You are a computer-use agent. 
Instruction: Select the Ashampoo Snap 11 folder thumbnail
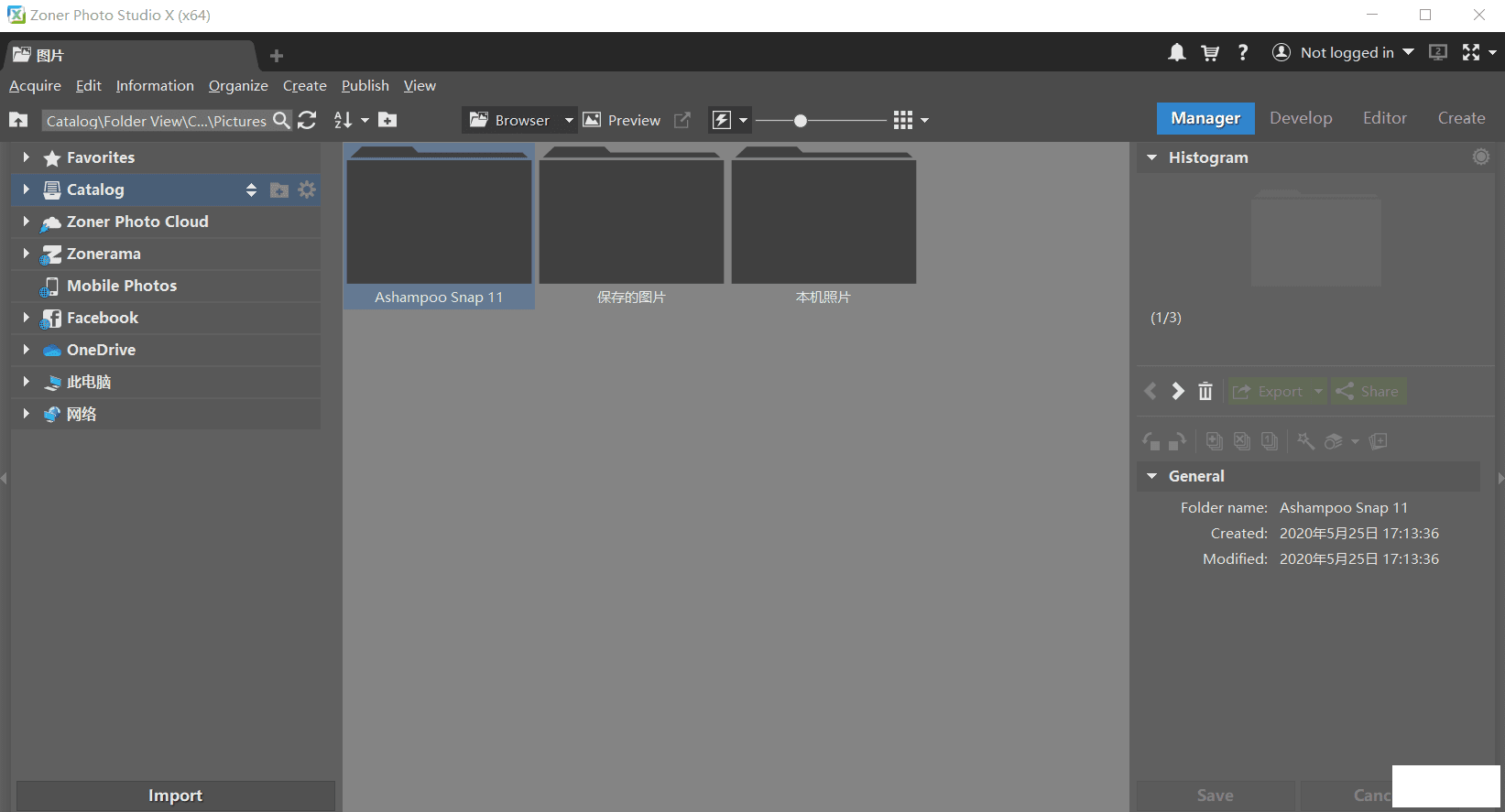[x=439, y=226]
